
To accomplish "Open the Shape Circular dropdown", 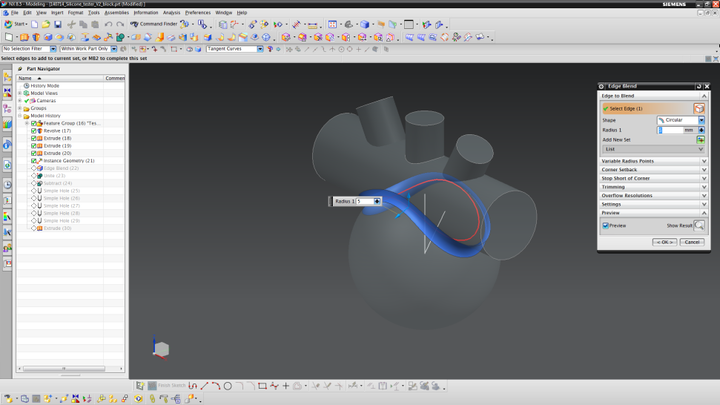I will [701, 120].
